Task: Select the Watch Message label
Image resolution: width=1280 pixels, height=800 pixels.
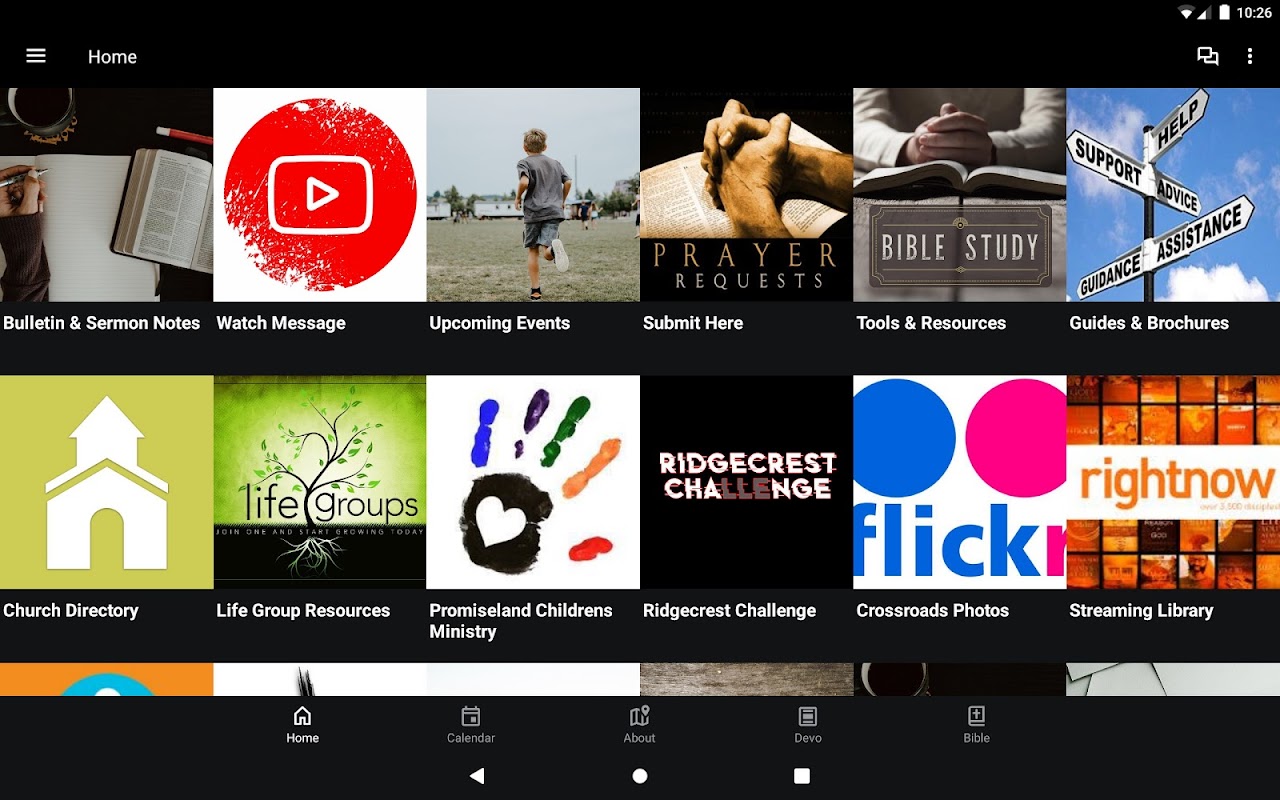Action: [x=281, y=323]
